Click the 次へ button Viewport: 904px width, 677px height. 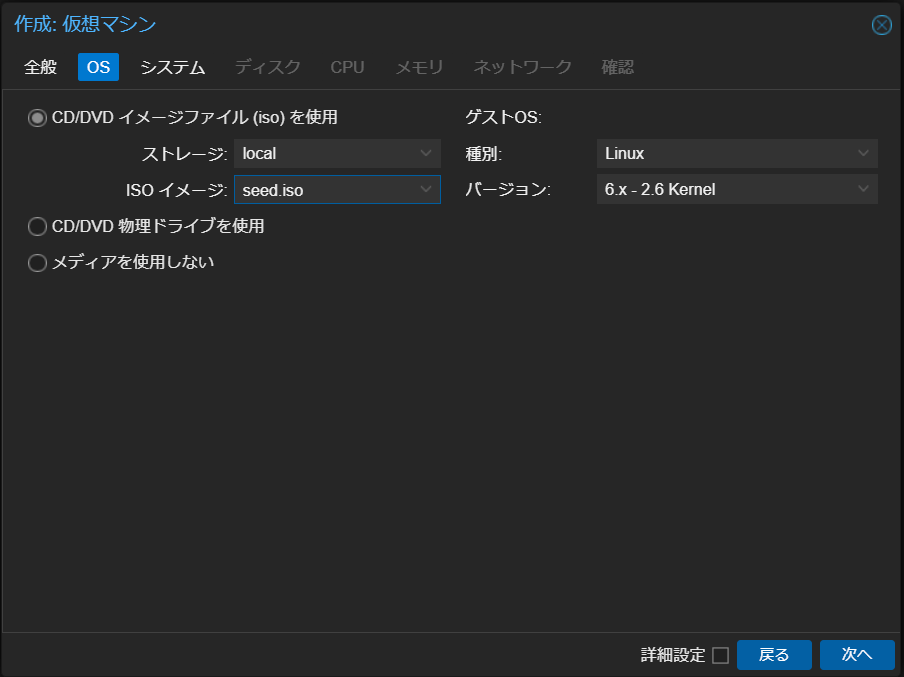pos(857,655)
